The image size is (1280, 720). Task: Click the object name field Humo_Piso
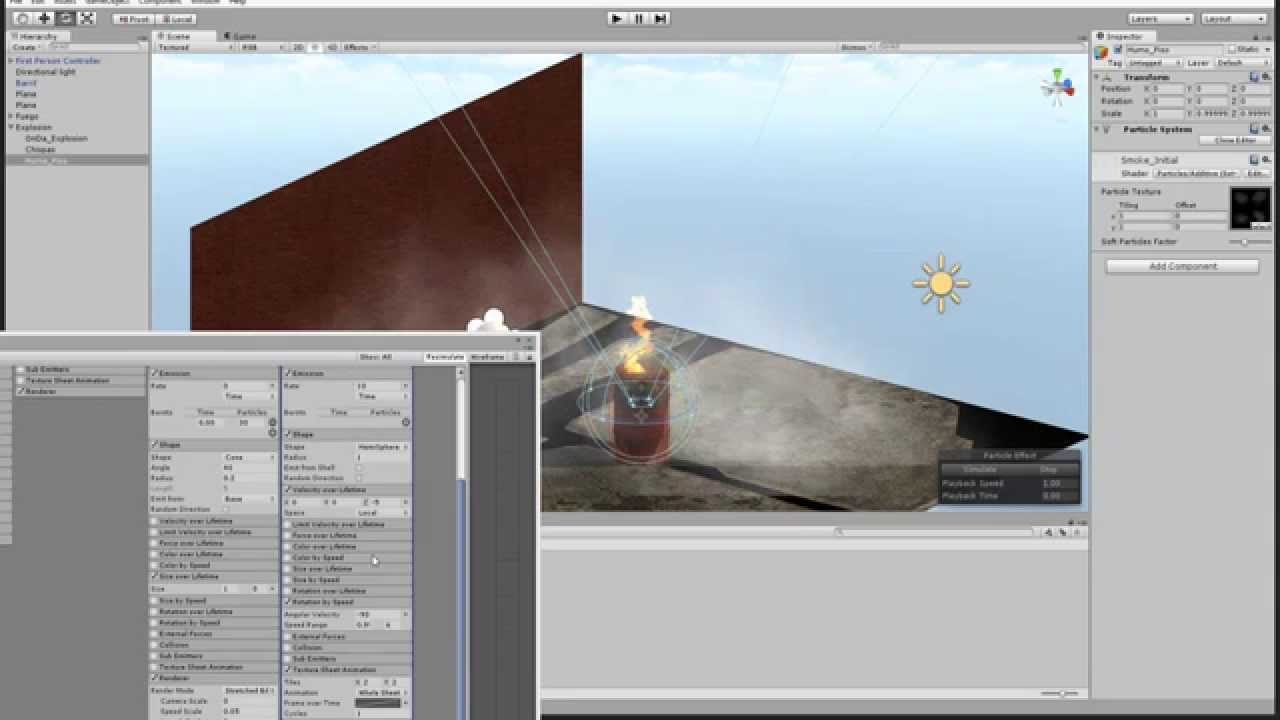[x=1173, y=49]
